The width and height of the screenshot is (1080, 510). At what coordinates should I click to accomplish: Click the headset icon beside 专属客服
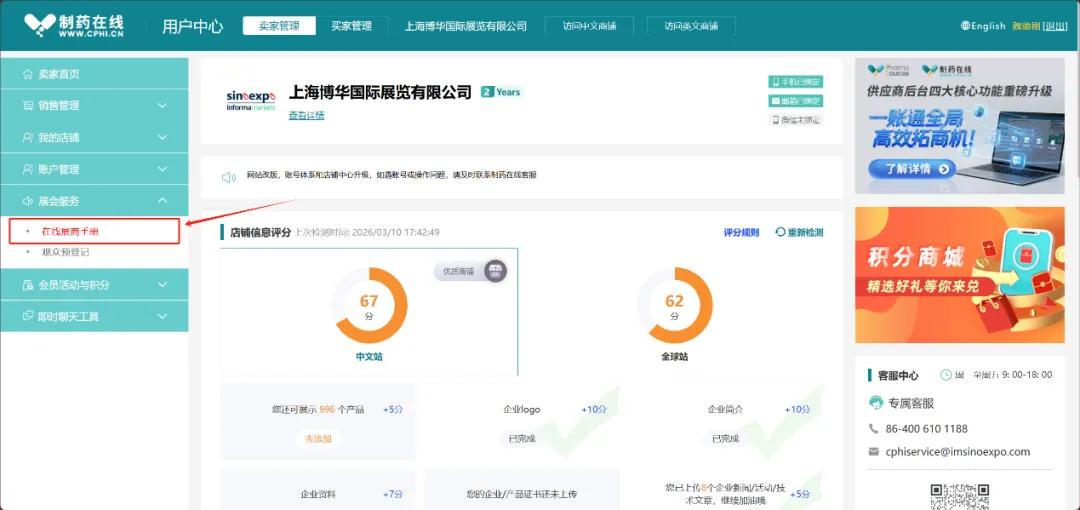point(876,402)
